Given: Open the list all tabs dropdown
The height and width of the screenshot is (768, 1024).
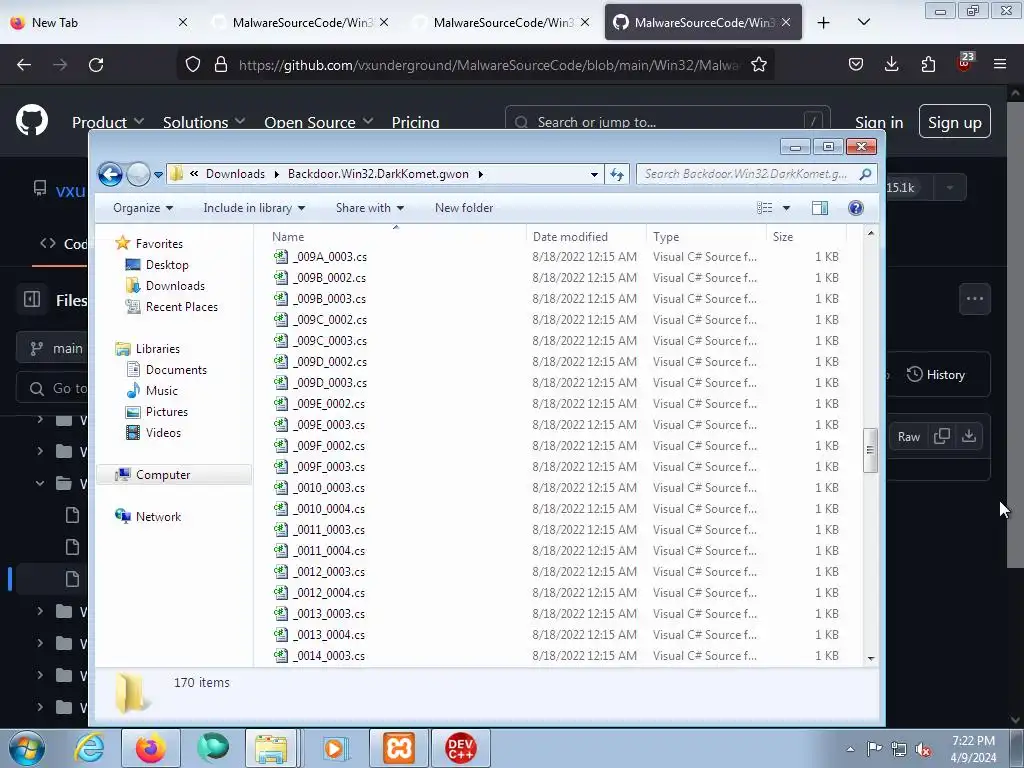Looking at the screenshot, I should [863, 22].
